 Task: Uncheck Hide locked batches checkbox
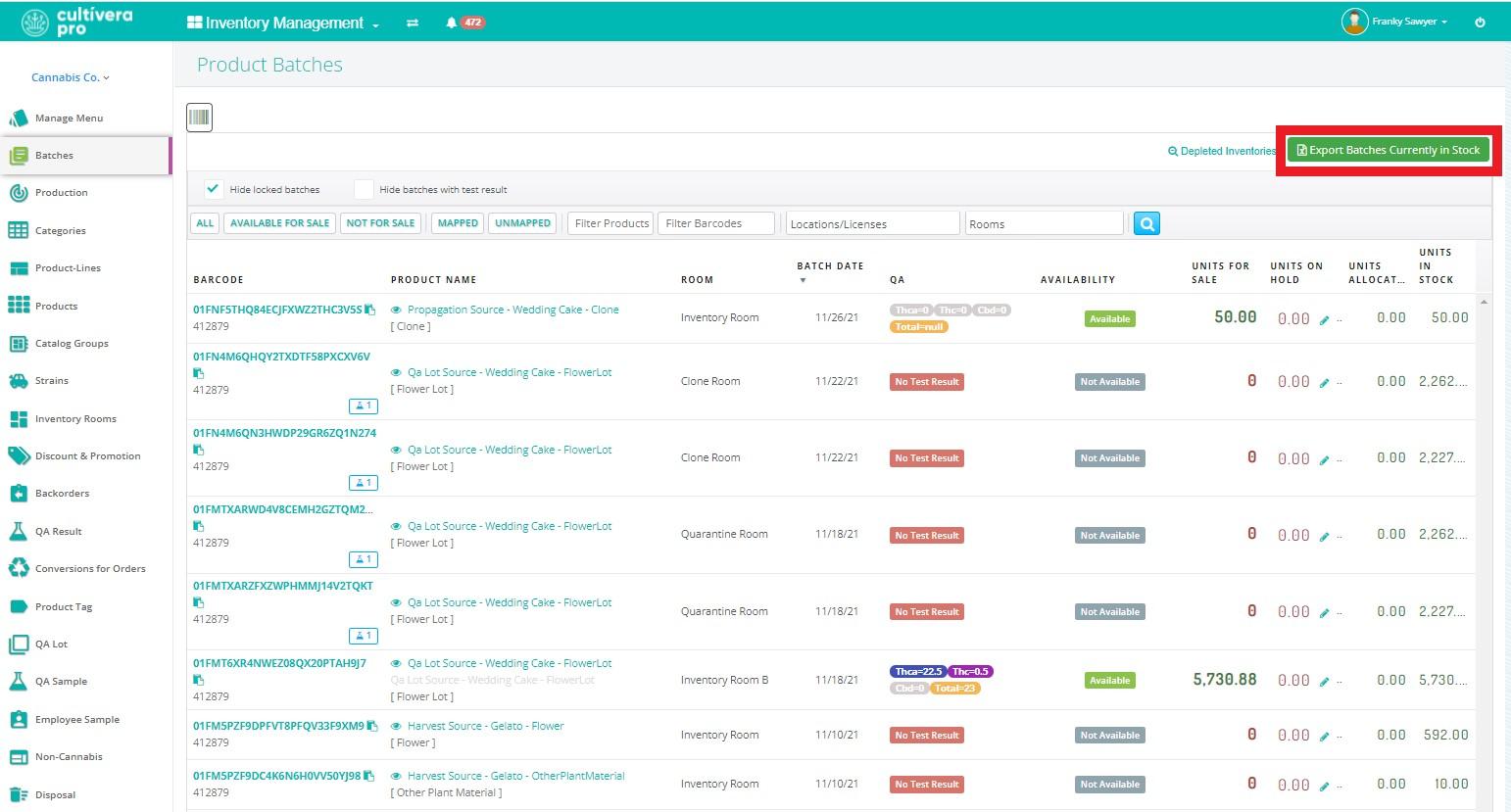pyautogui.click(x=213, y=189)
